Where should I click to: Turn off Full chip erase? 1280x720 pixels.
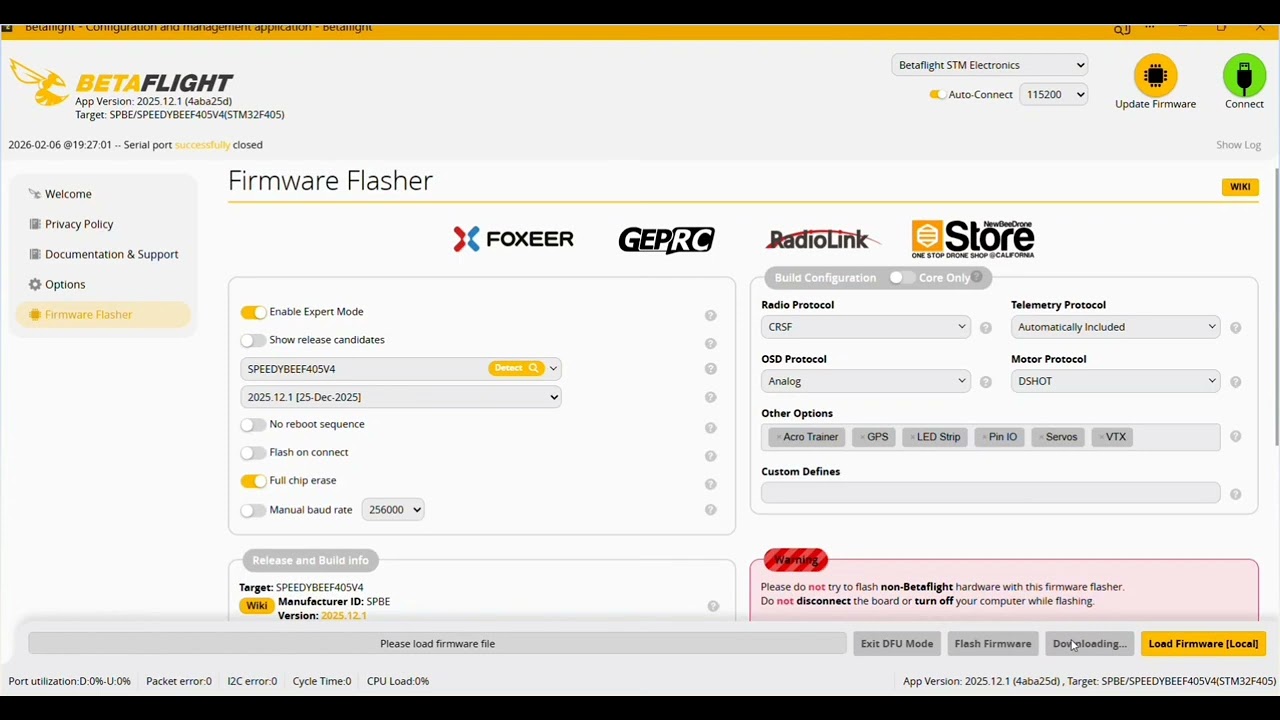(x=253, y=480)
